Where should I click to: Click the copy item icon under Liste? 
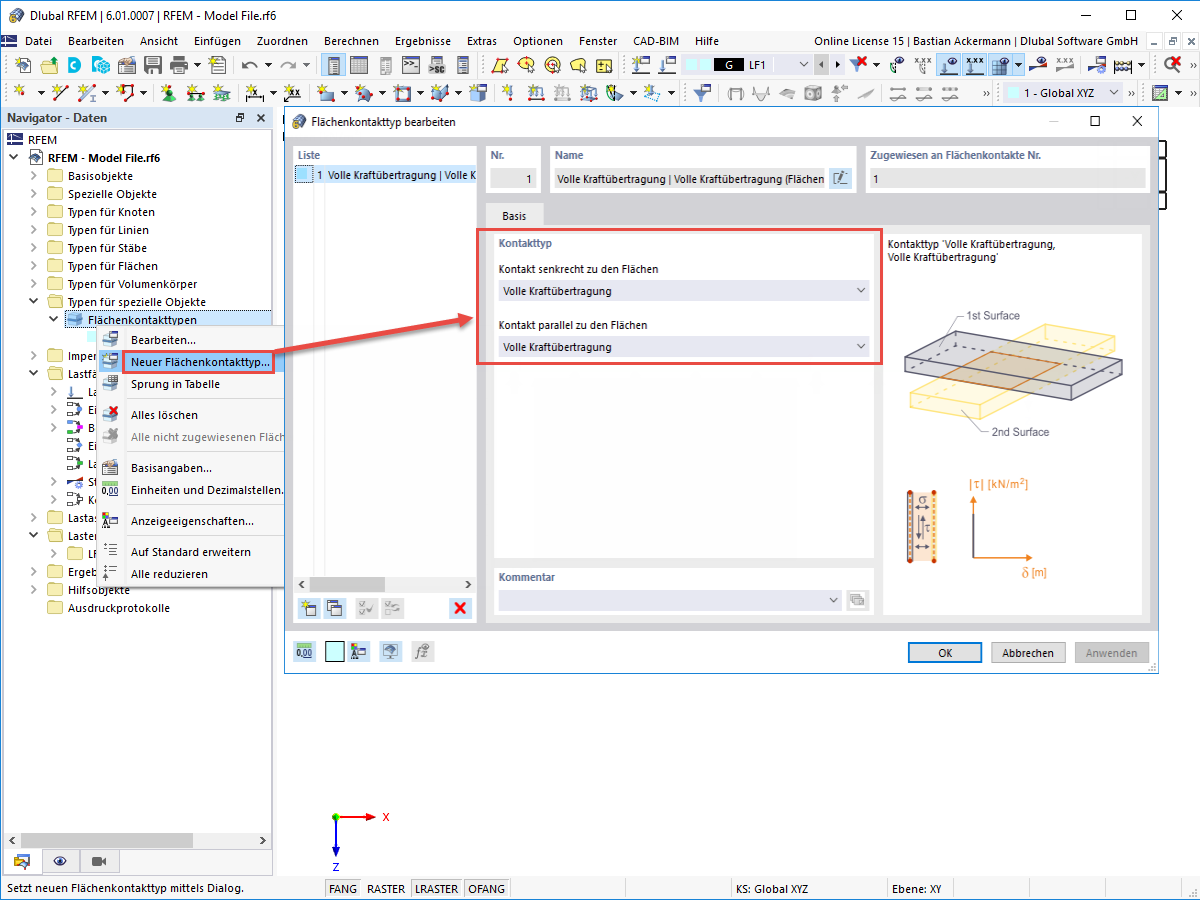tap(335, 607)
